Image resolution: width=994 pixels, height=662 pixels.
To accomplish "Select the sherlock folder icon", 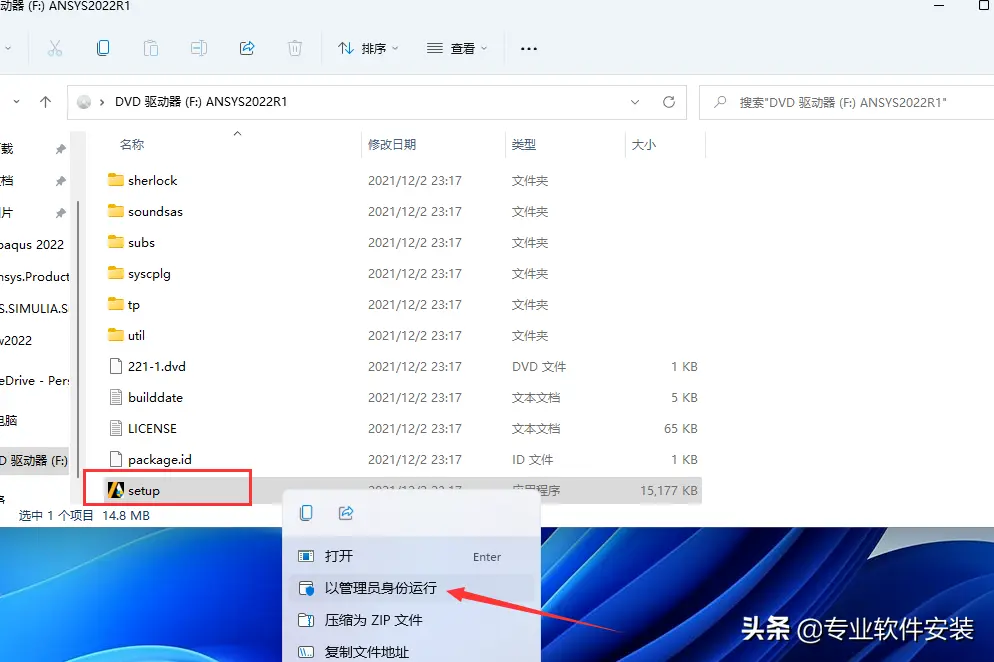I will pos(115,180).
